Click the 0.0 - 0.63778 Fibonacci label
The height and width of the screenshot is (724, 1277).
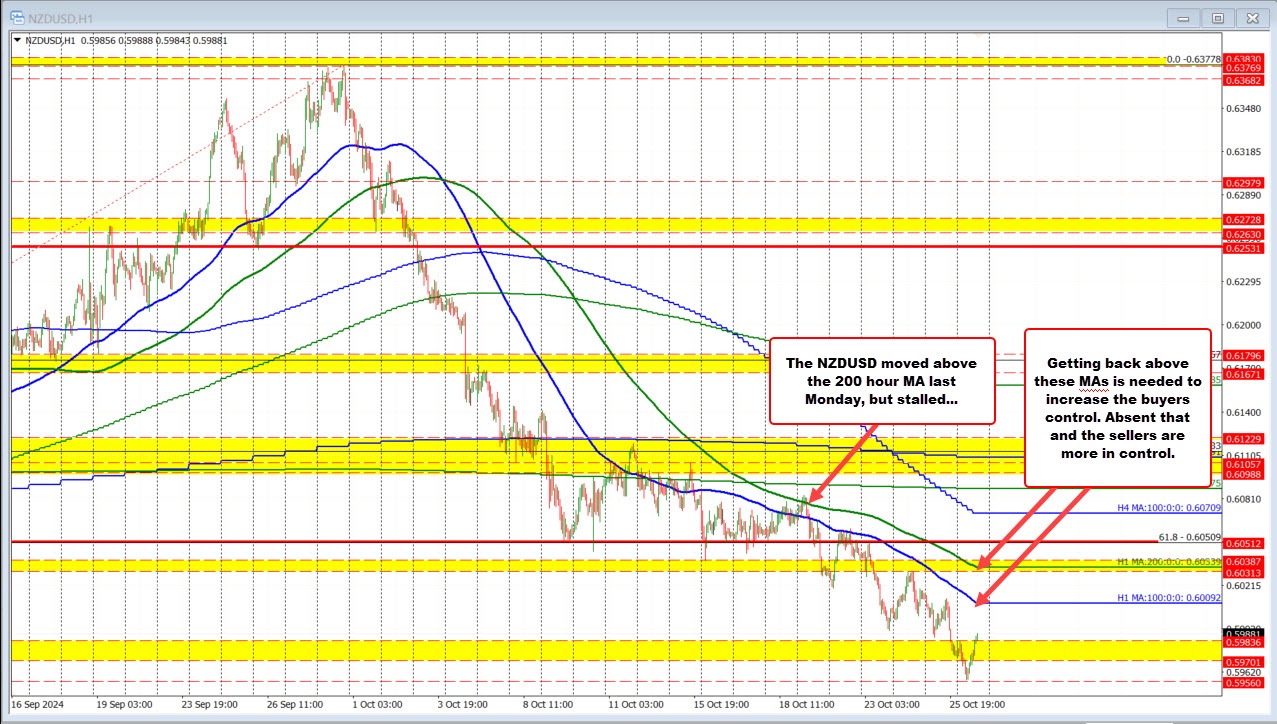pos(1194,59)
